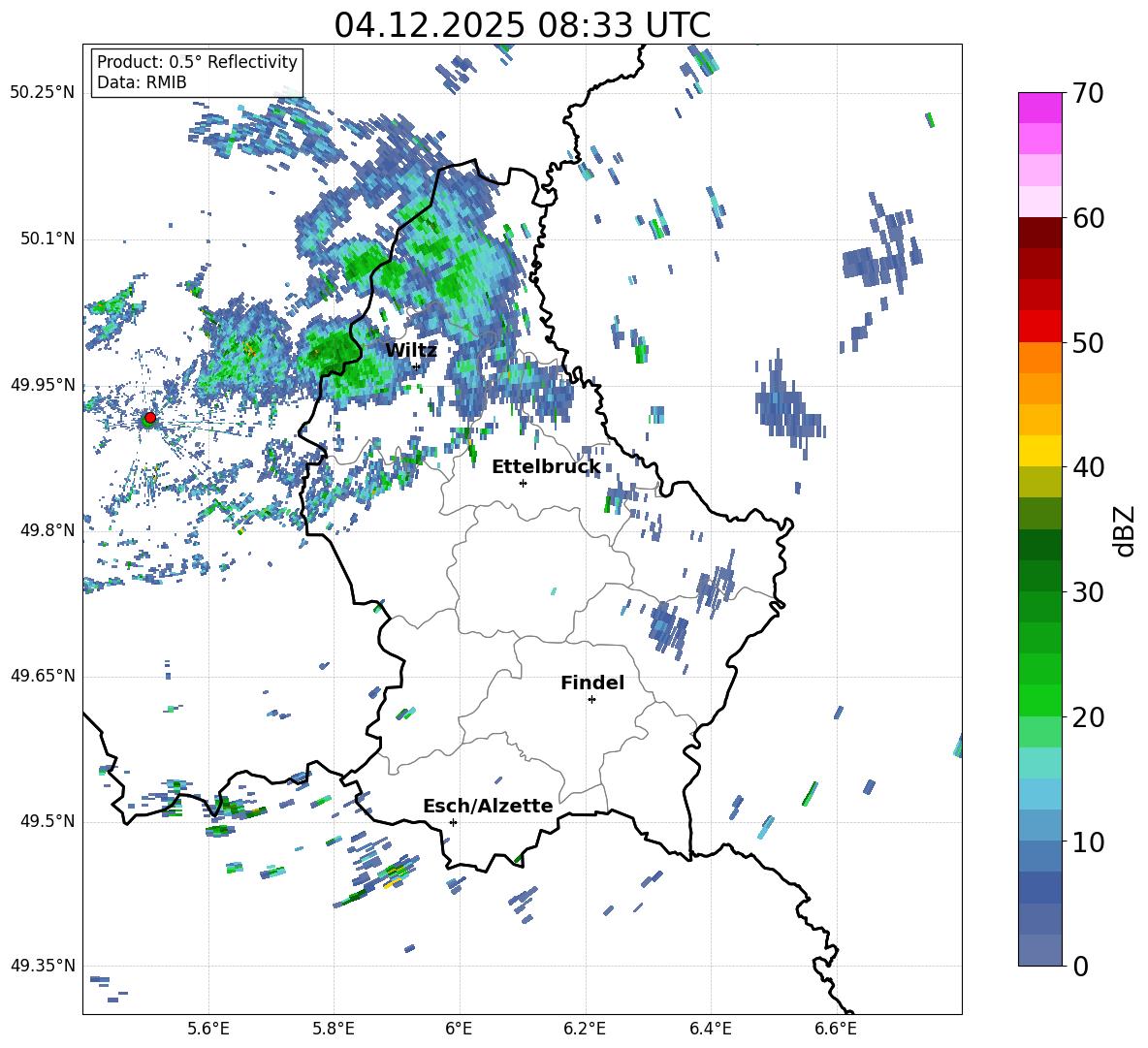Click the 50 dBZ colorbar tick label
The width and height of the screenshot is (1148, 1048).
pos(1088,343)
